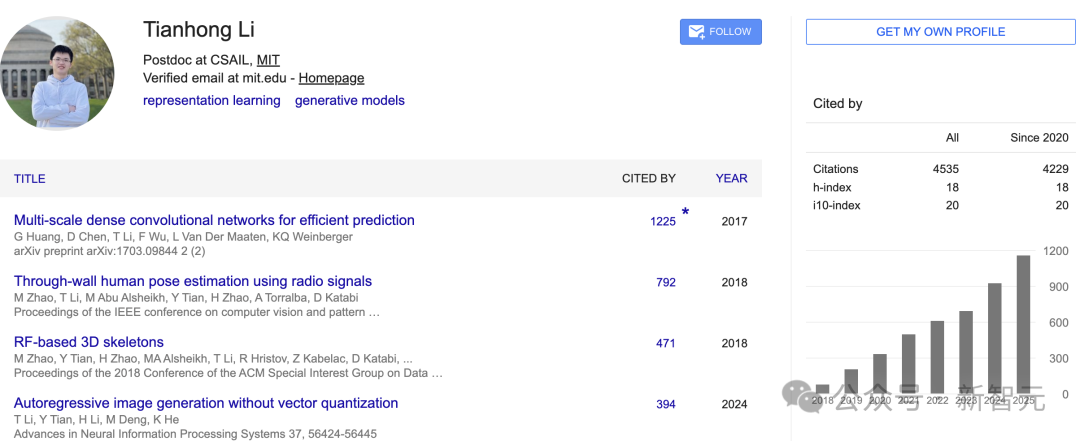The width and height of the screenshot is (1080, 441).
Task: Click the asterisk beside 1225 citations
Action: pos(685,212)
